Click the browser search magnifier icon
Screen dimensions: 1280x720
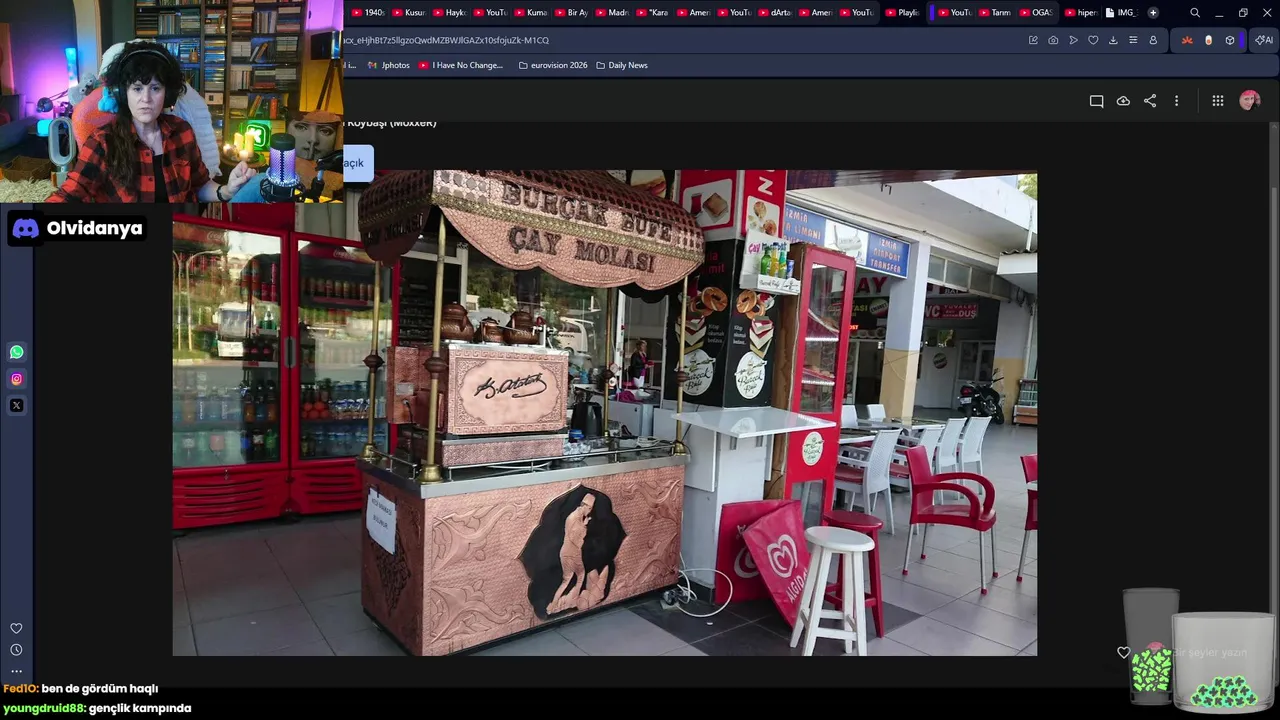[x=1195, y=13]
